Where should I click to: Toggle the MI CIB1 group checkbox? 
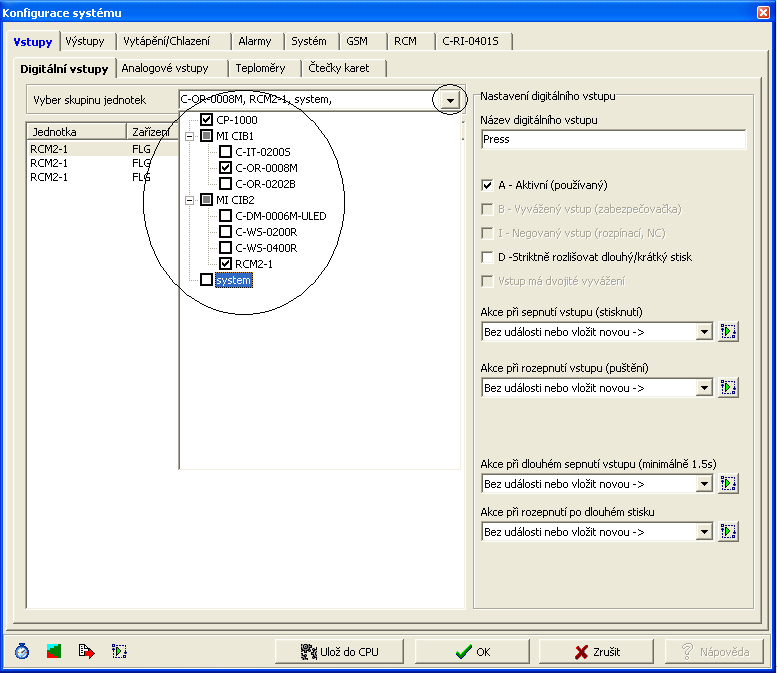(207, 136)
